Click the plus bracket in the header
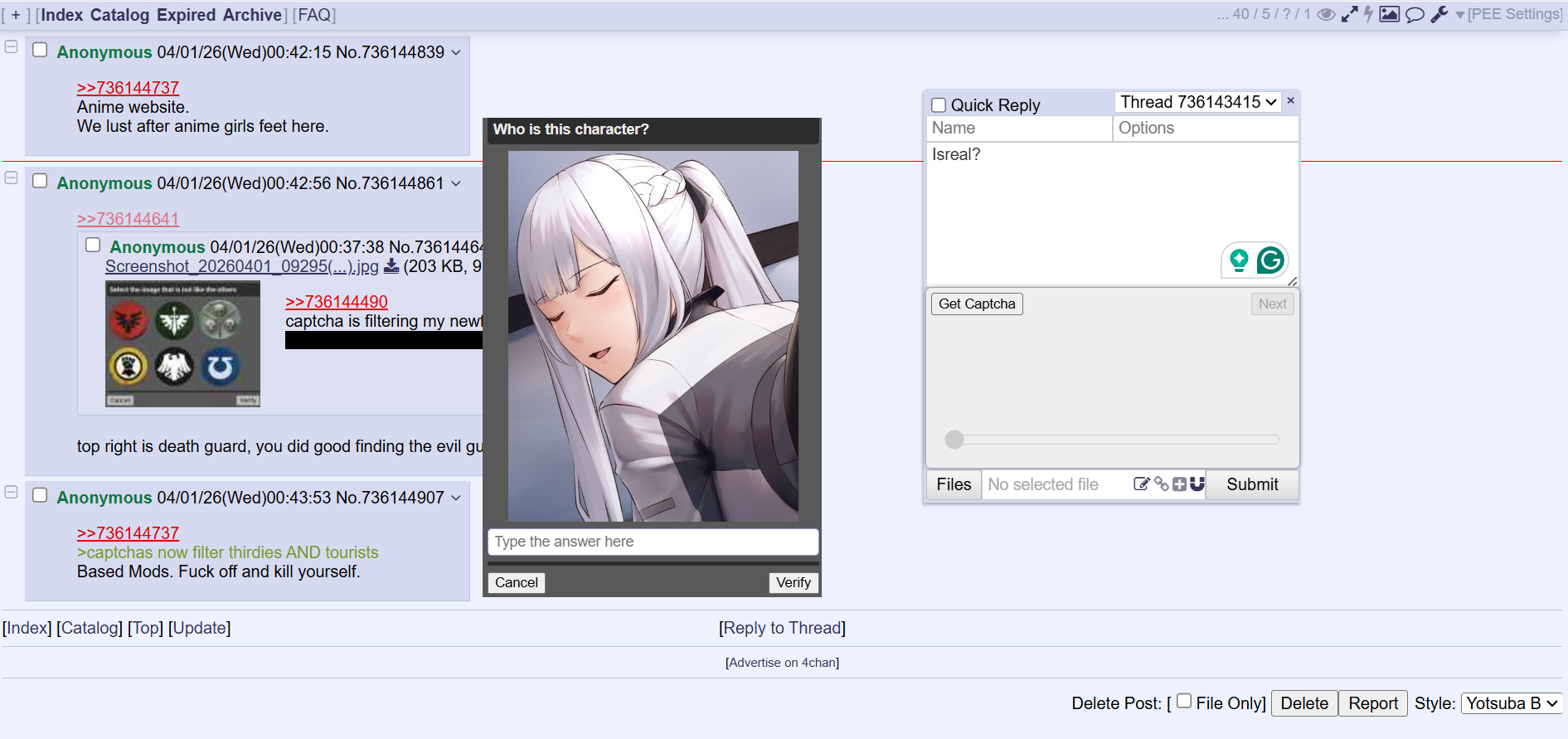The image size is (1568, 739). tap(16, 15)
